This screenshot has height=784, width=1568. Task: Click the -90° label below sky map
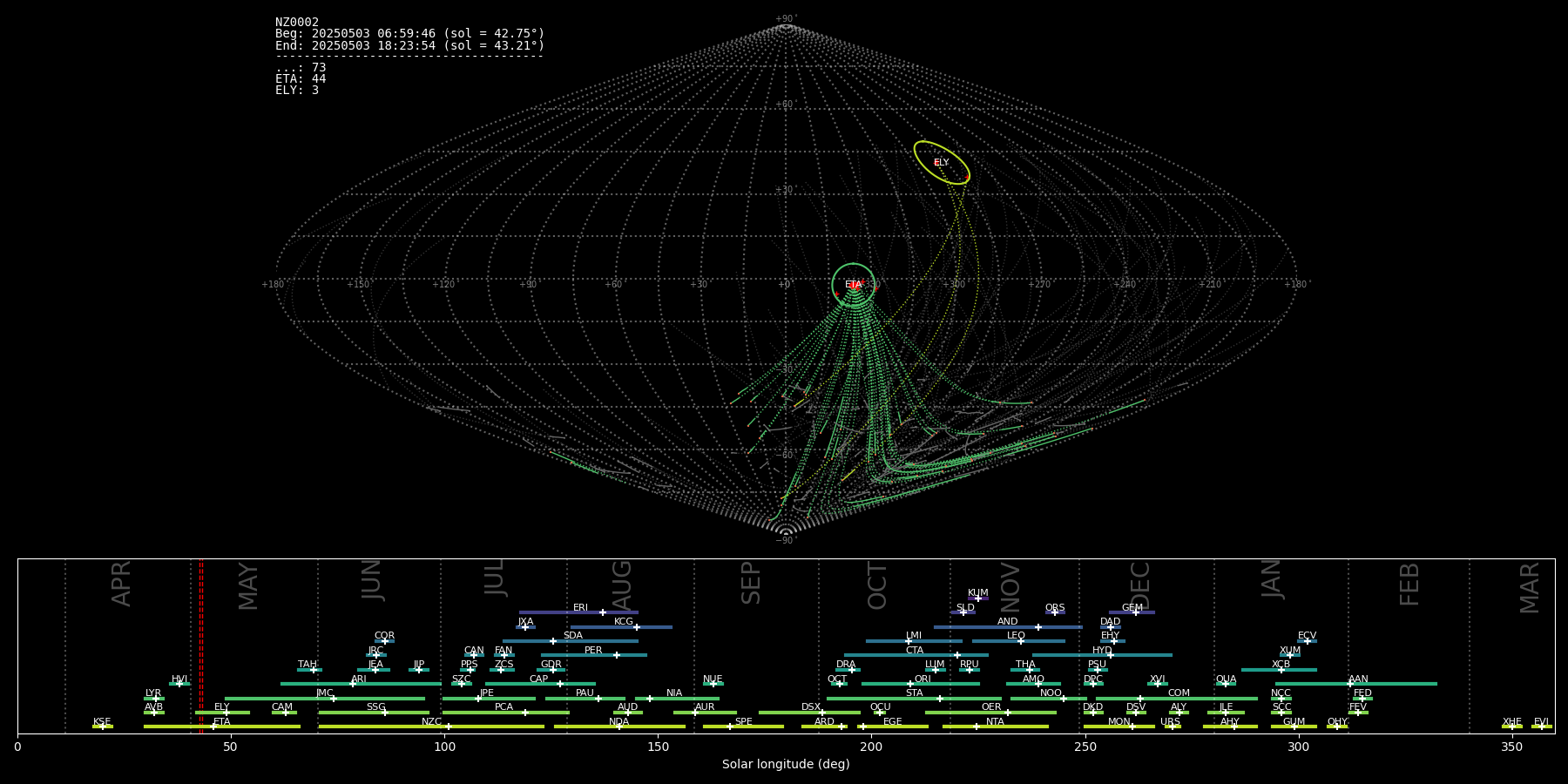pyautogui.click(x=786, y=540)
